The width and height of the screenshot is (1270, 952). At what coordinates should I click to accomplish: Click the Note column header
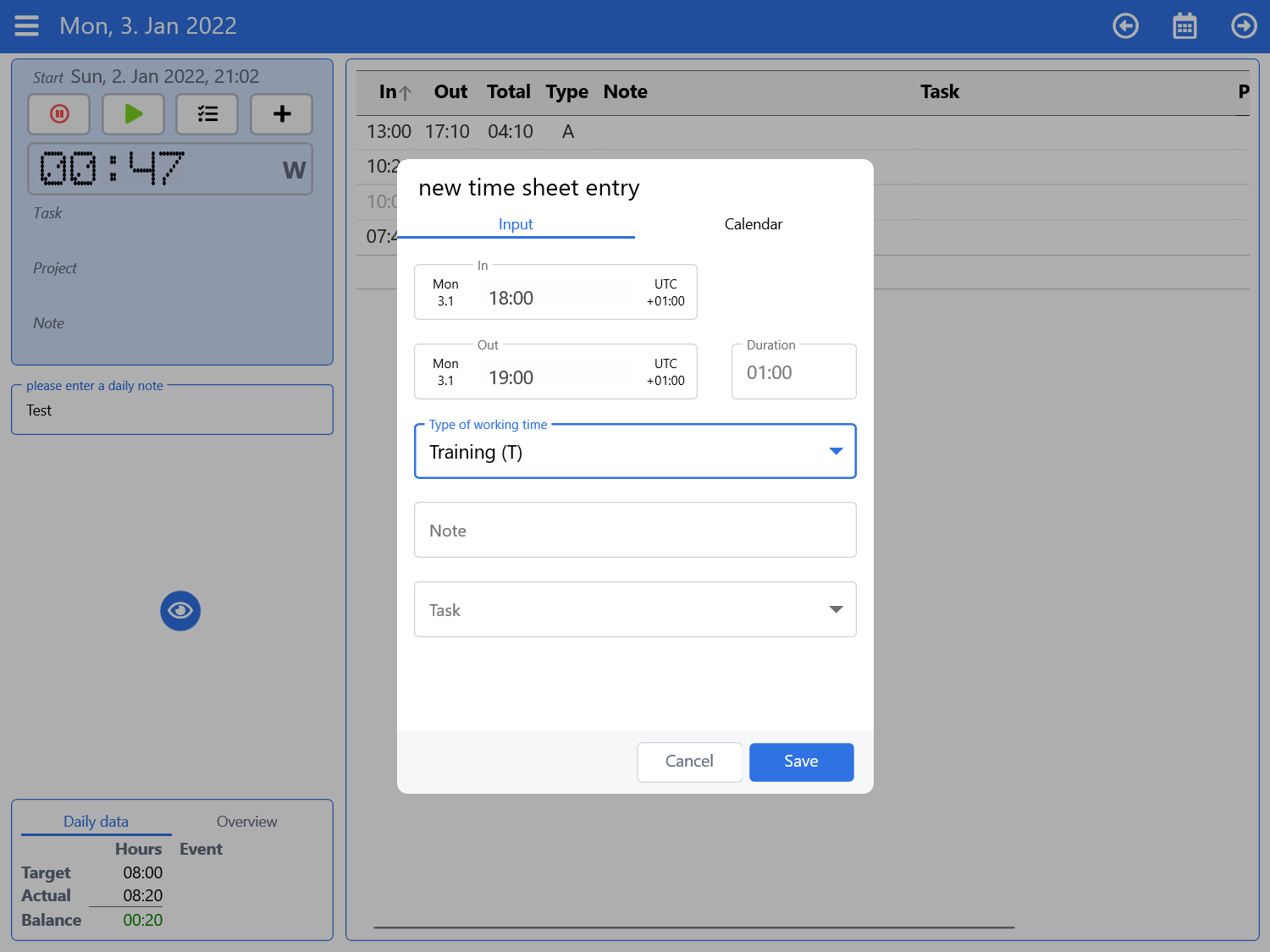[626, 92]
